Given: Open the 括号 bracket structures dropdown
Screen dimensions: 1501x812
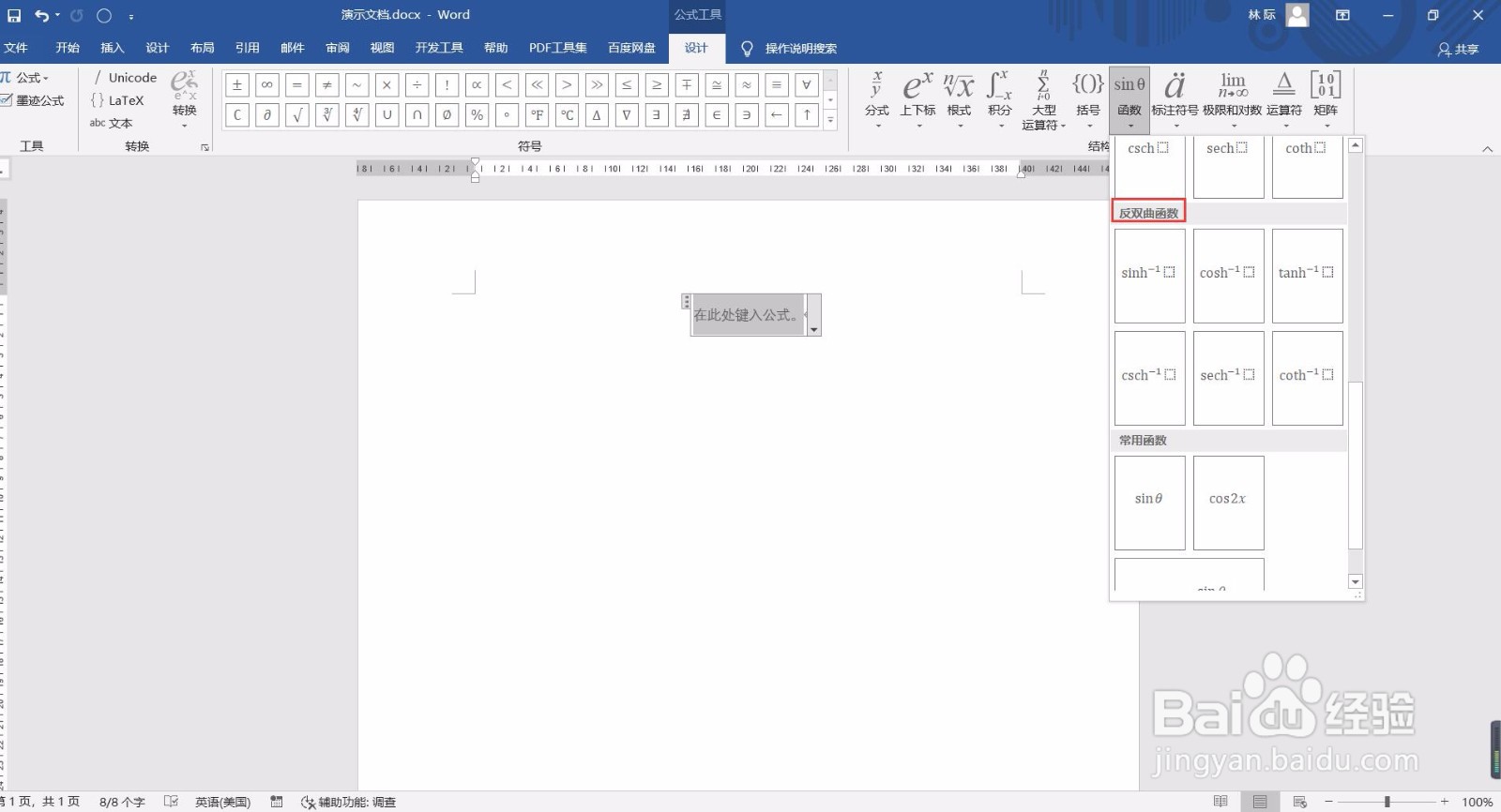Looking at the screenshot, I should pyautogui.click(x=1088, y=99).
